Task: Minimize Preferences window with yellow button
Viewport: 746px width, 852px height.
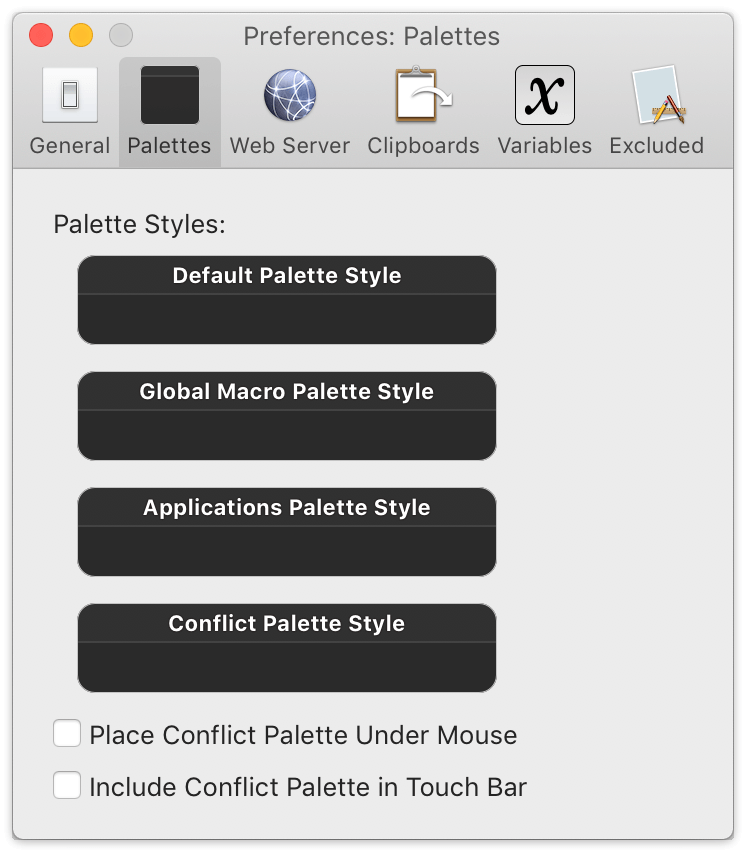Action: click(81, 35)
